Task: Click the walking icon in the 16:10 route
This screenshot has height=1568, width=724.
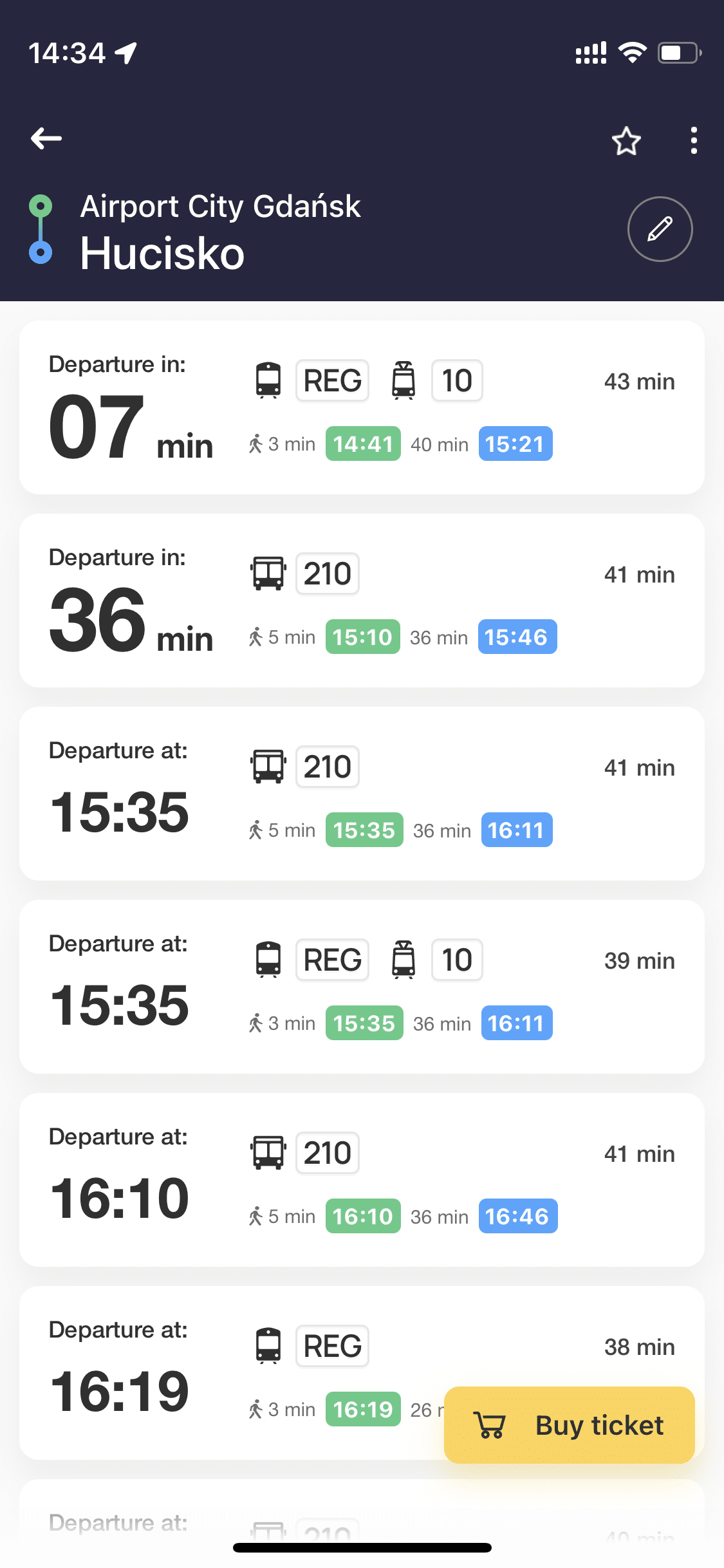Action: [255, 1217]
